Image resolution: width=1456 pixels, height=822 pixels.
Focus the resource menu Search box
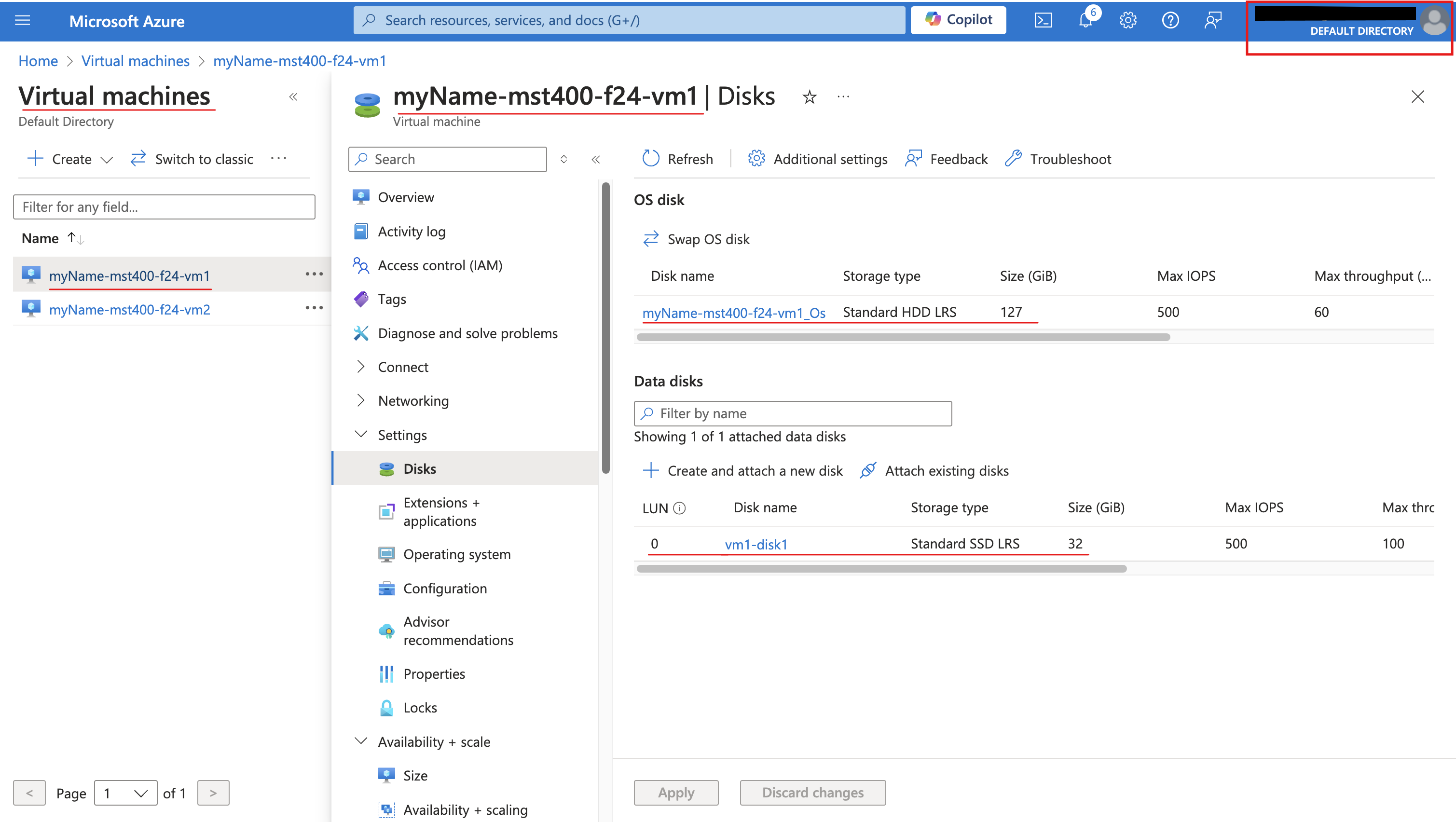(448, 159)
